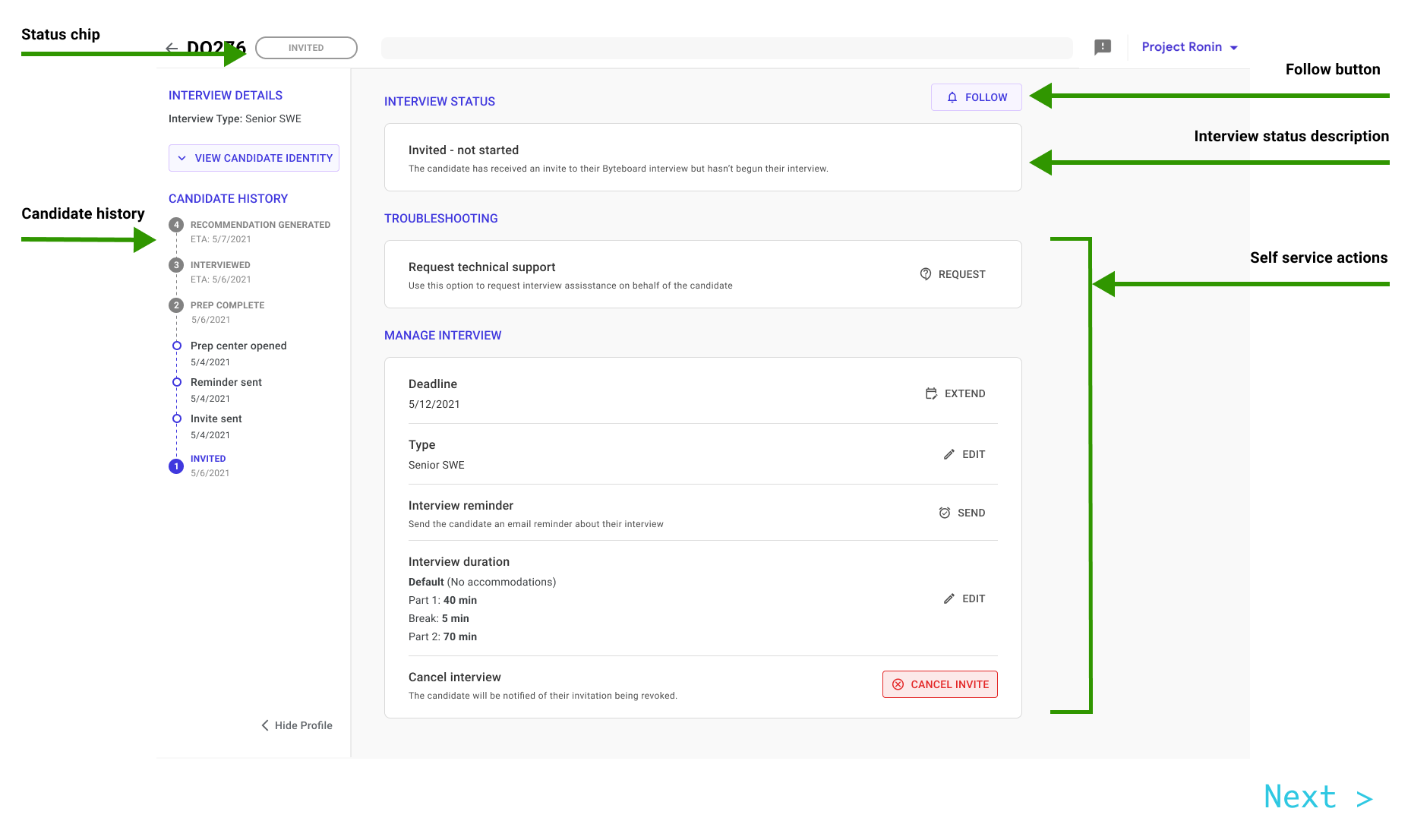
Task: Collapse sidebar with Hide Profile
Action: coord(297,725)
